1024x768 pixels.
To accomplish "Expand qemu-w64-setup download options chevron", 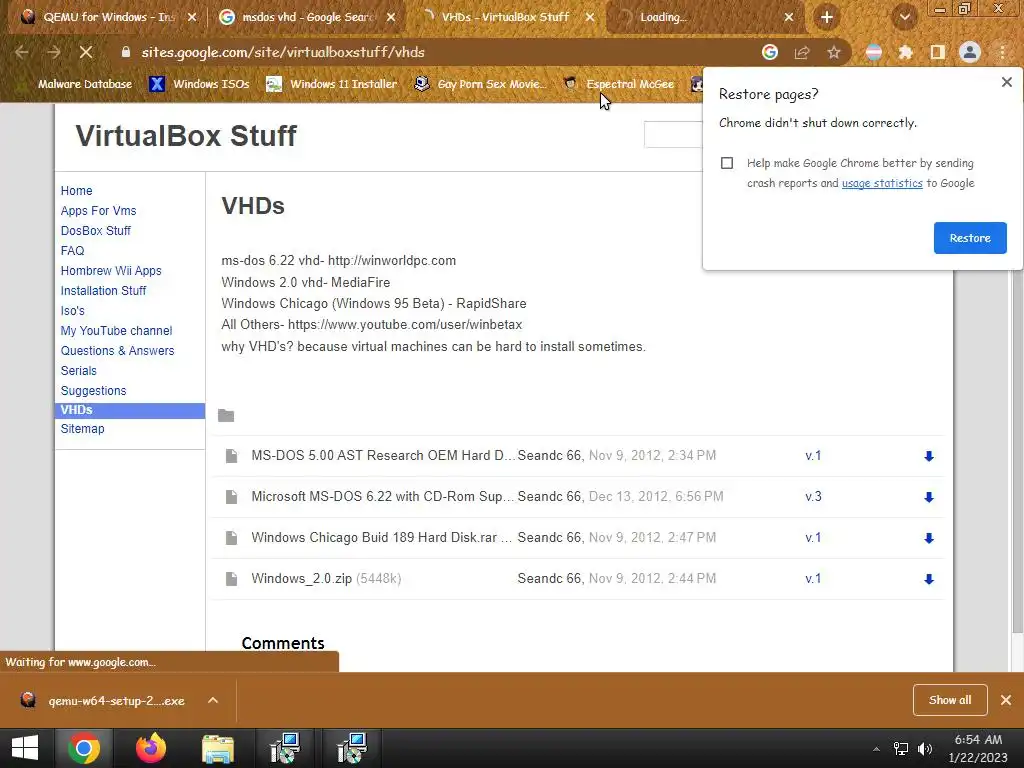I will [x=213, y=700].
